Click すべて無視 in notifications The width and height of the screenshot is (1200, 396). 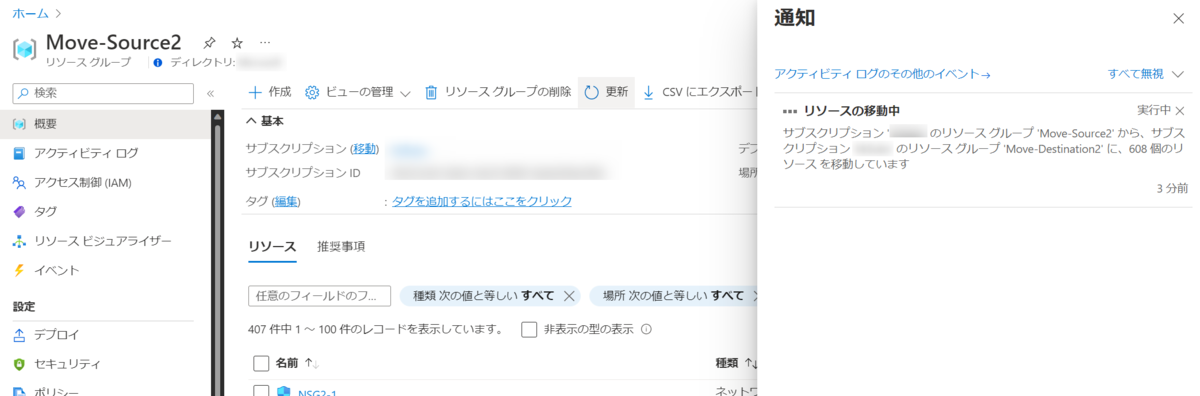click(1136, 74)
